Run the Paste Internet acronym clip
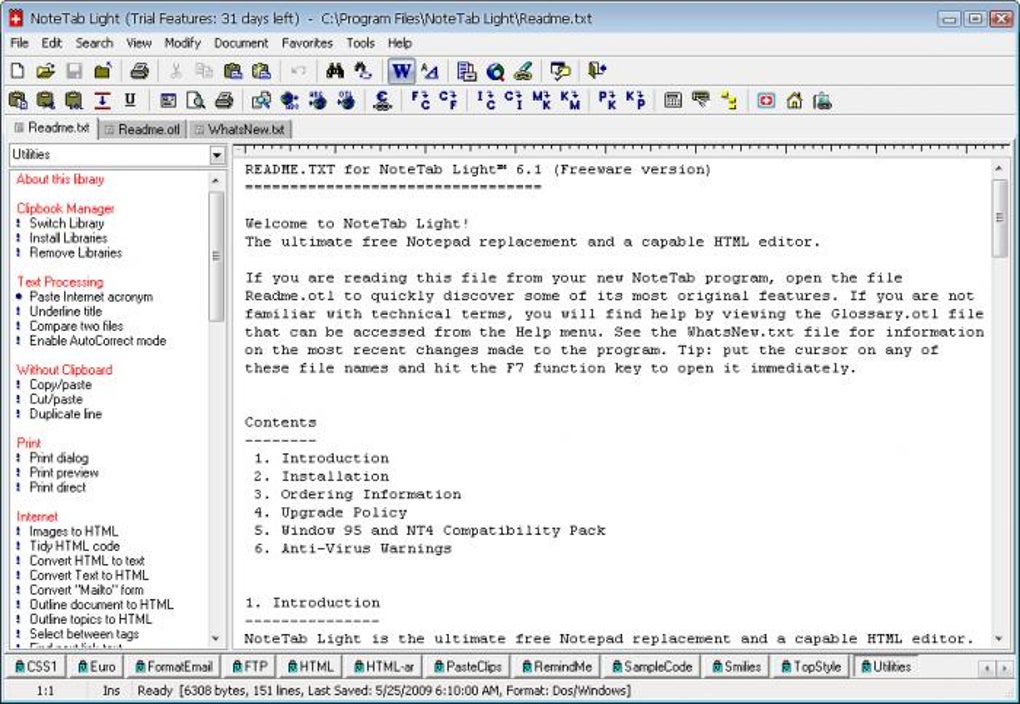The image size is (1020, 704). tap(91, 297)
